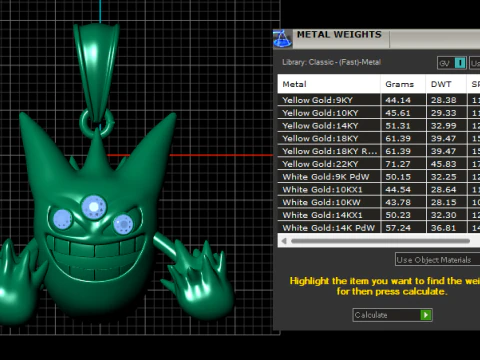480x360 pixels.
Task: Click the Grams column header
Action: point(403,84)
